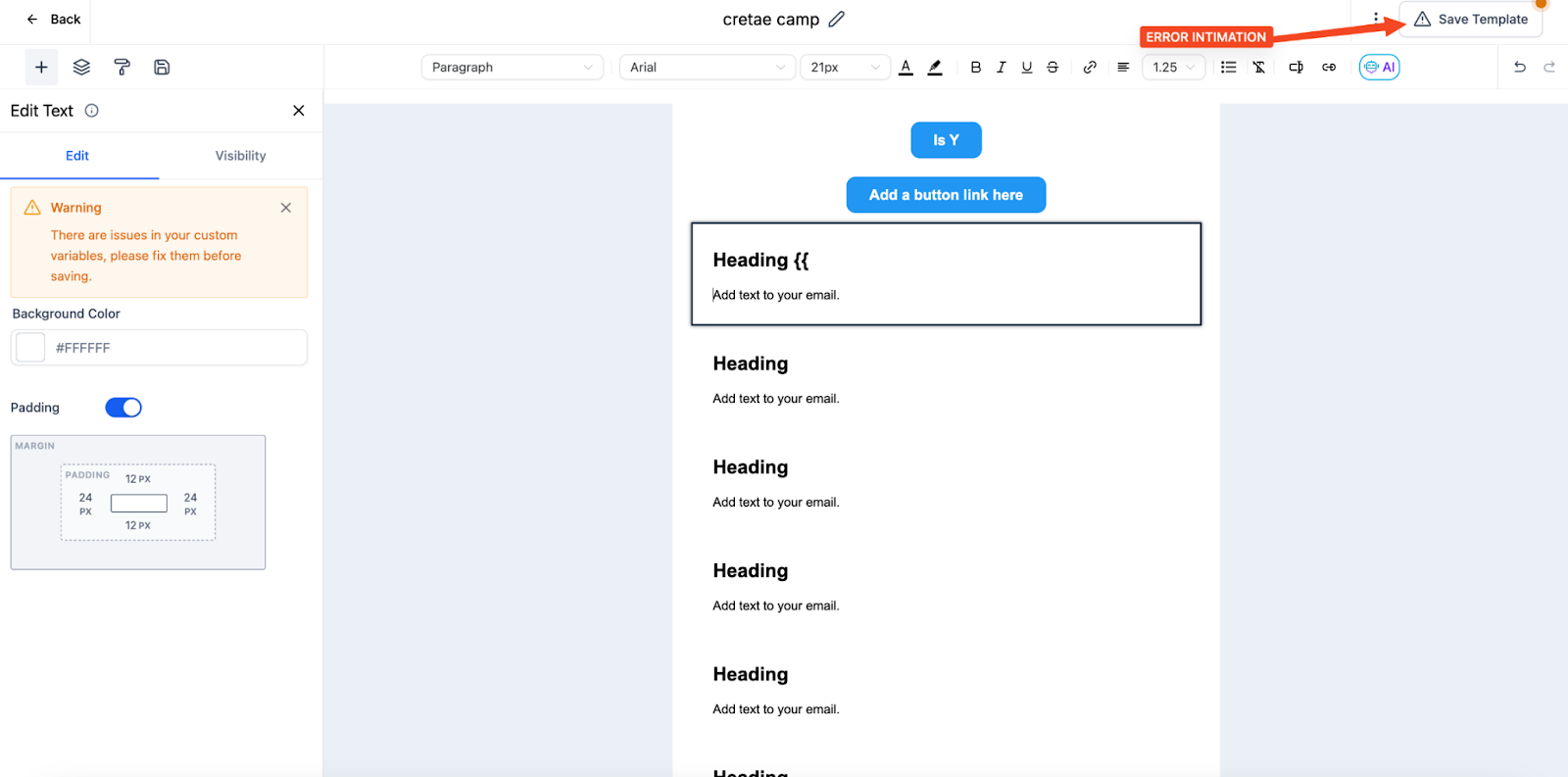Open the text alignment options

(x=1123, y=68)
